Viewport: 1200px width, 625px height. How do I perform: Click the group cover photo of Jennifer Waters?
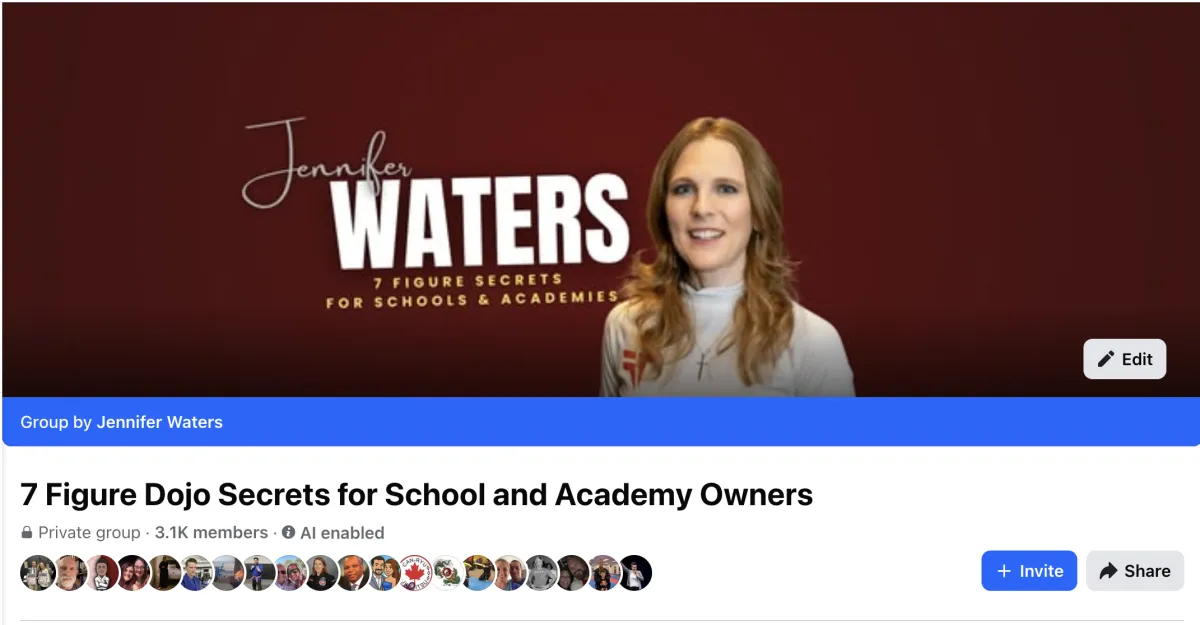[600, 199]
